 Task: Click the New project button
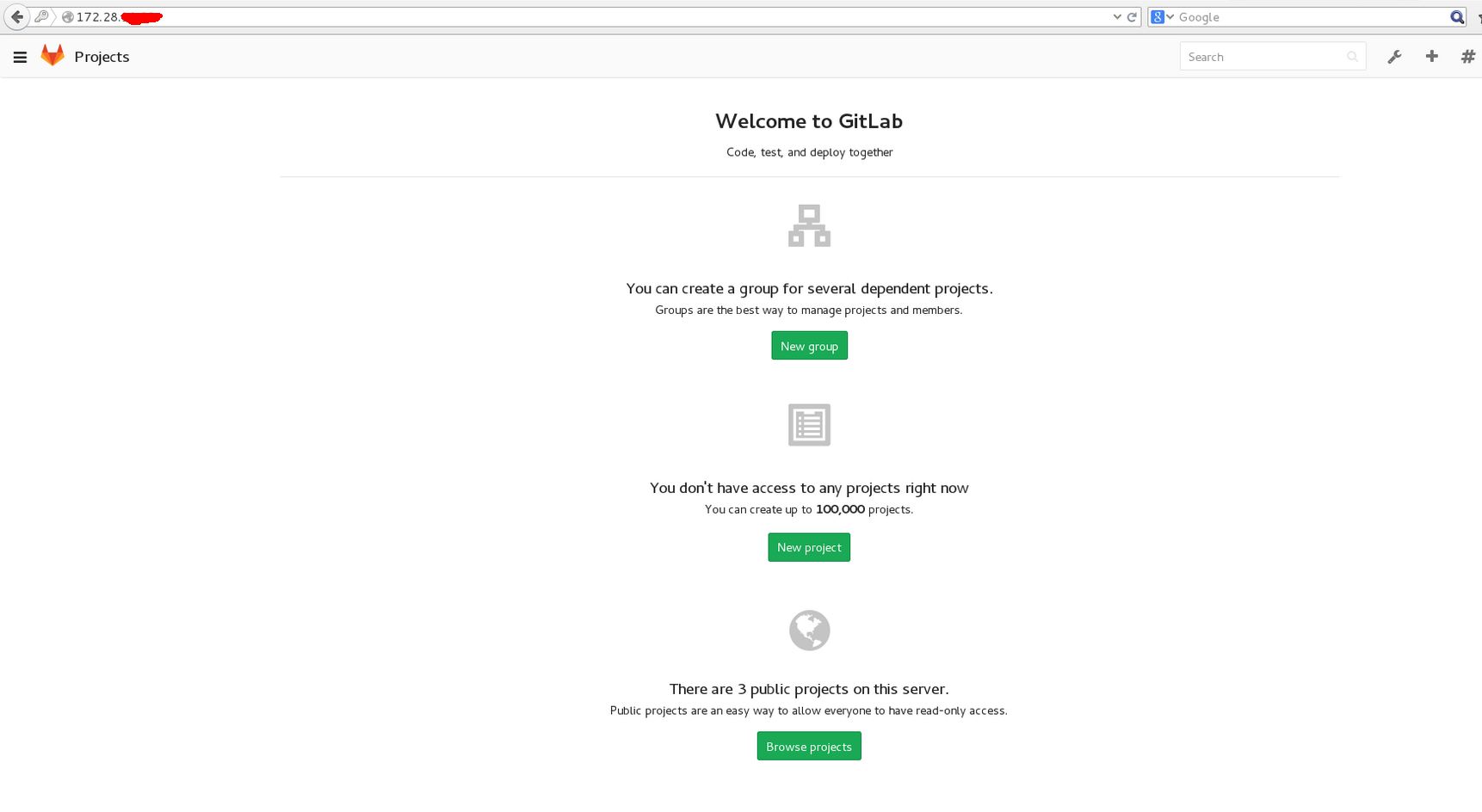pos(809,547)
